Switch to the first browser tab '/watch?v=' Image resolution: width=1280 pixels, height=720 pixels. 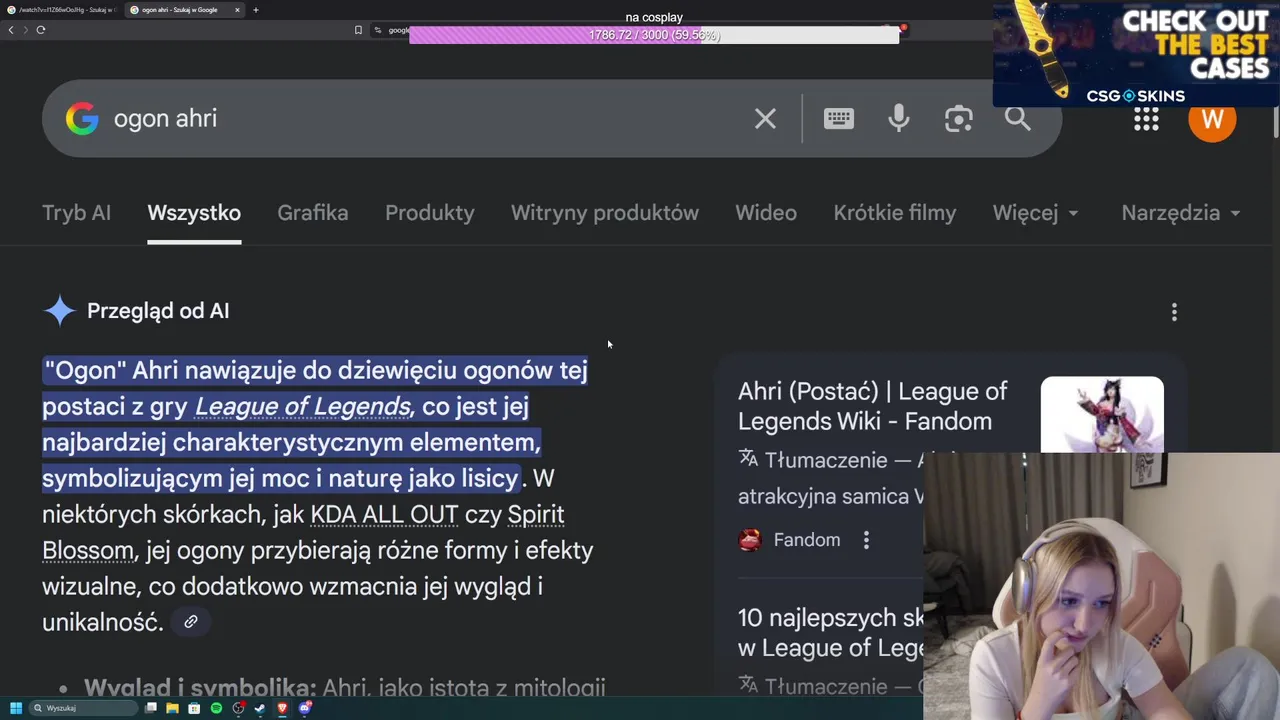pyautogui.click(x=62, y=10)
